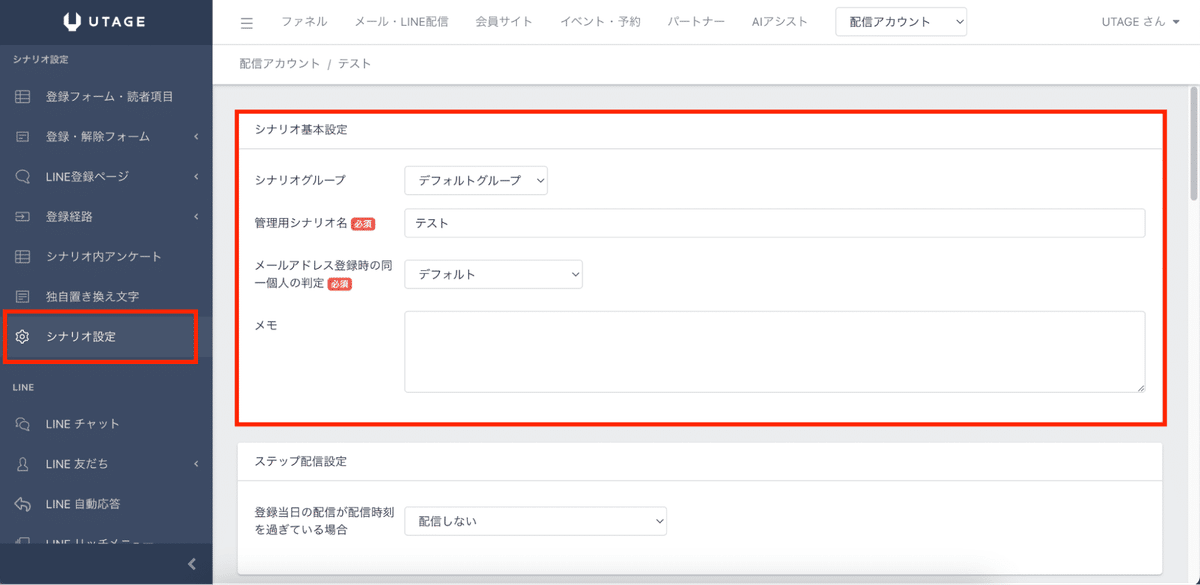Click the LINE 自動応答 reply arrow icon

pyautogui.click(x=22, y=504)
